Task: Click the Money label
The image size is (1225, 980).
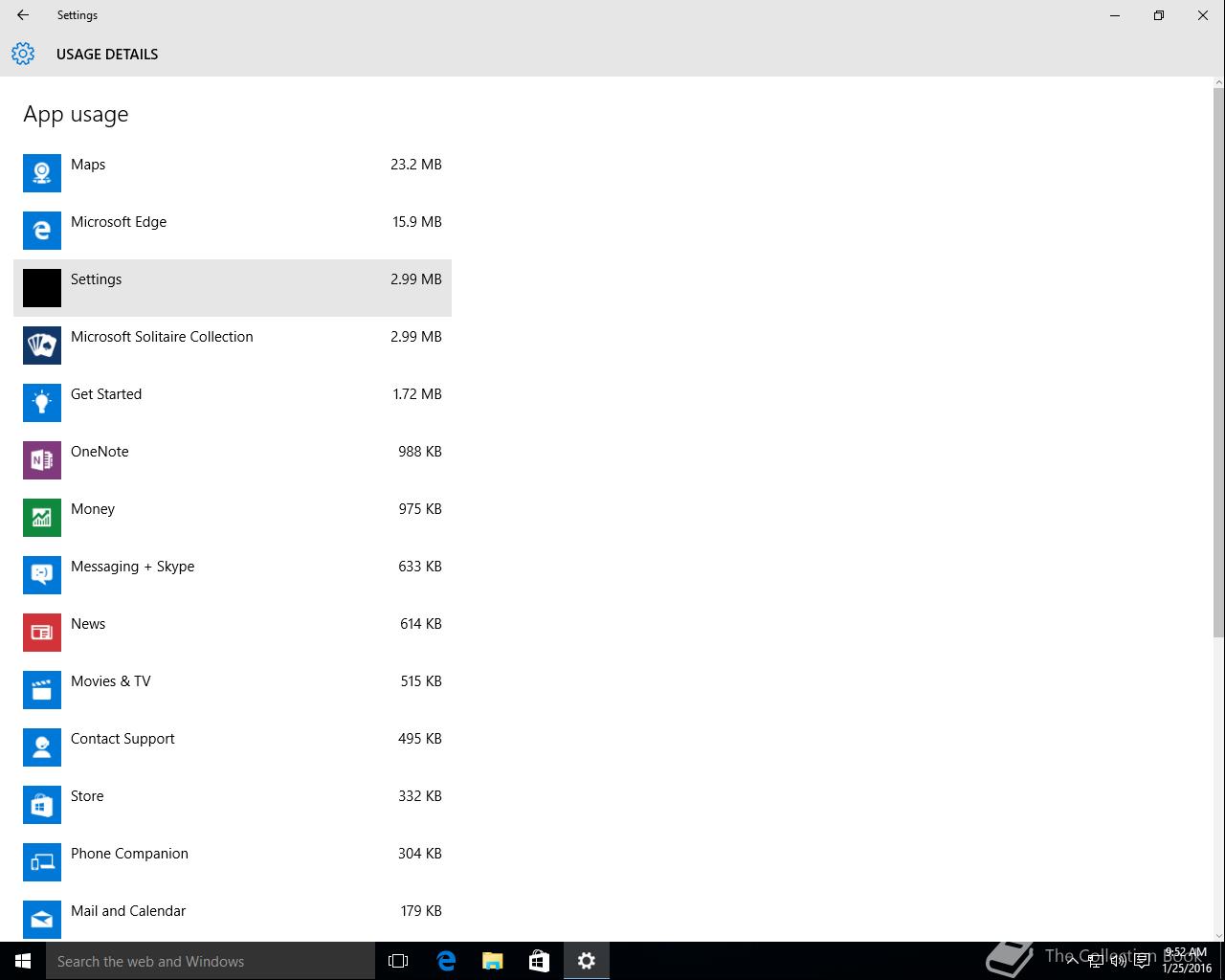Action: [x=93, y=509]
